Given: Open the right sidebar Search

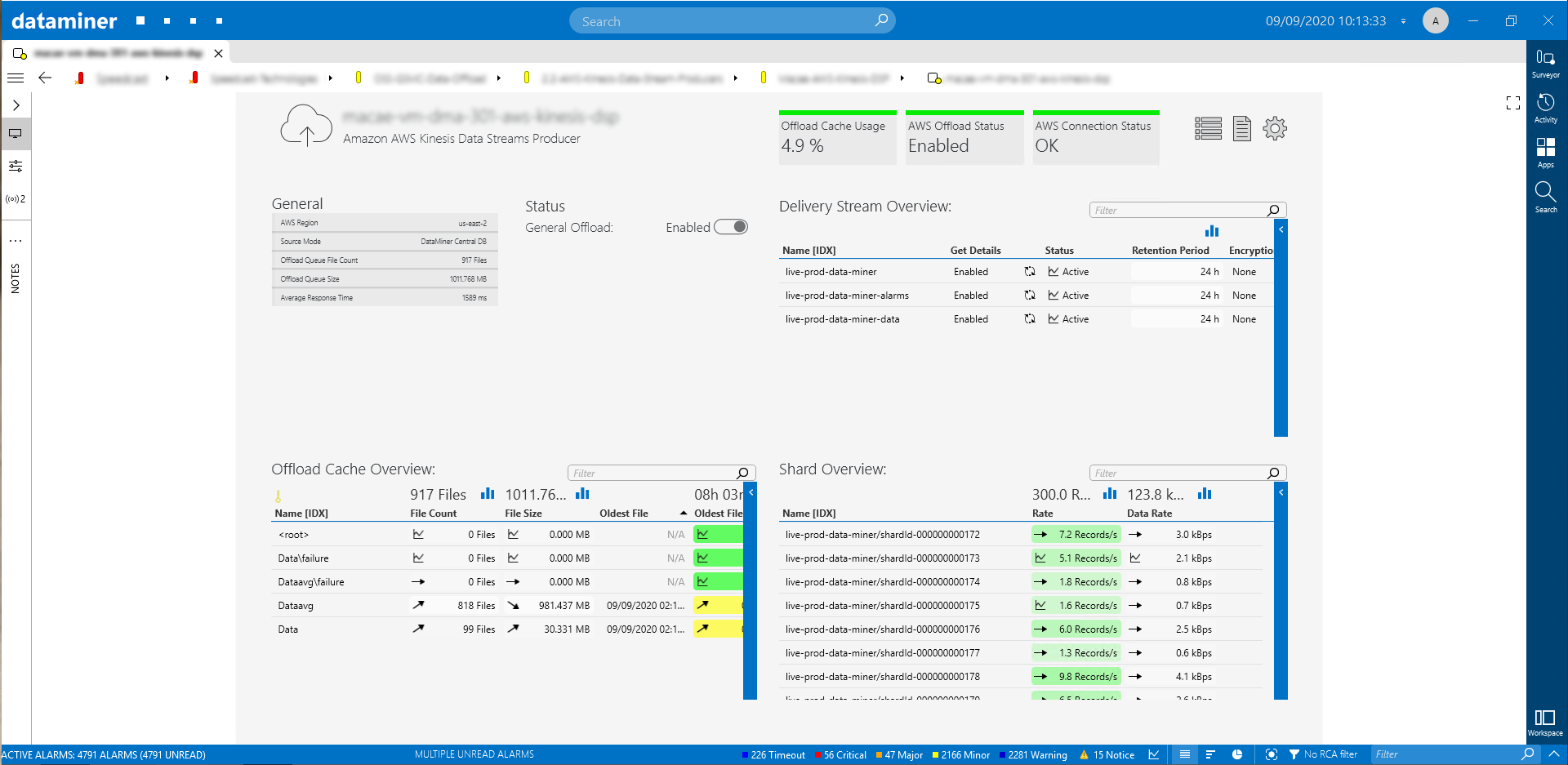Looking at the screenshot, I should tap(1545, 198).
